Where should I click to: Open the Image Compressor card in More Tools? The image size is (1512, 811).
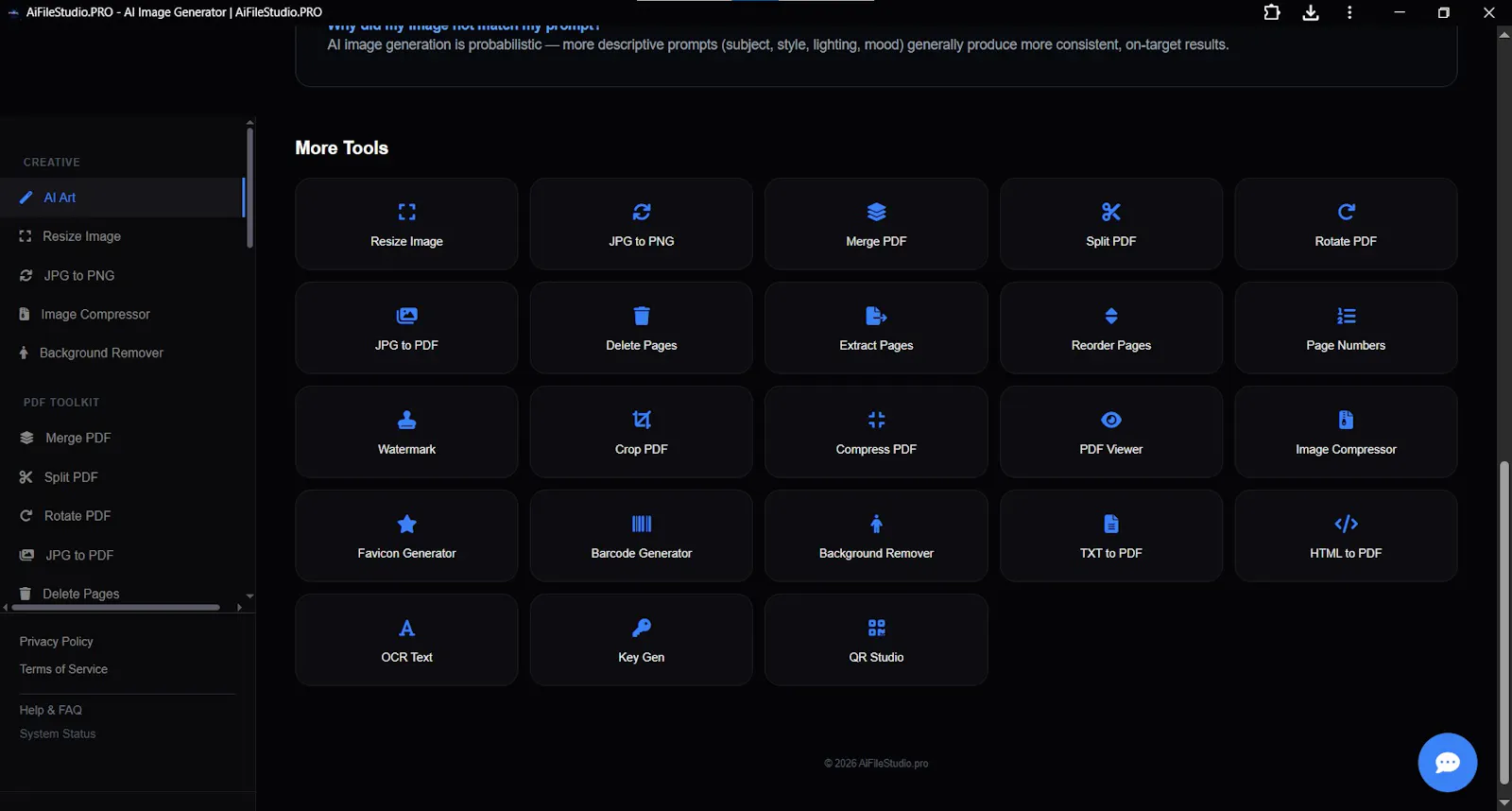coord(1346,432)
